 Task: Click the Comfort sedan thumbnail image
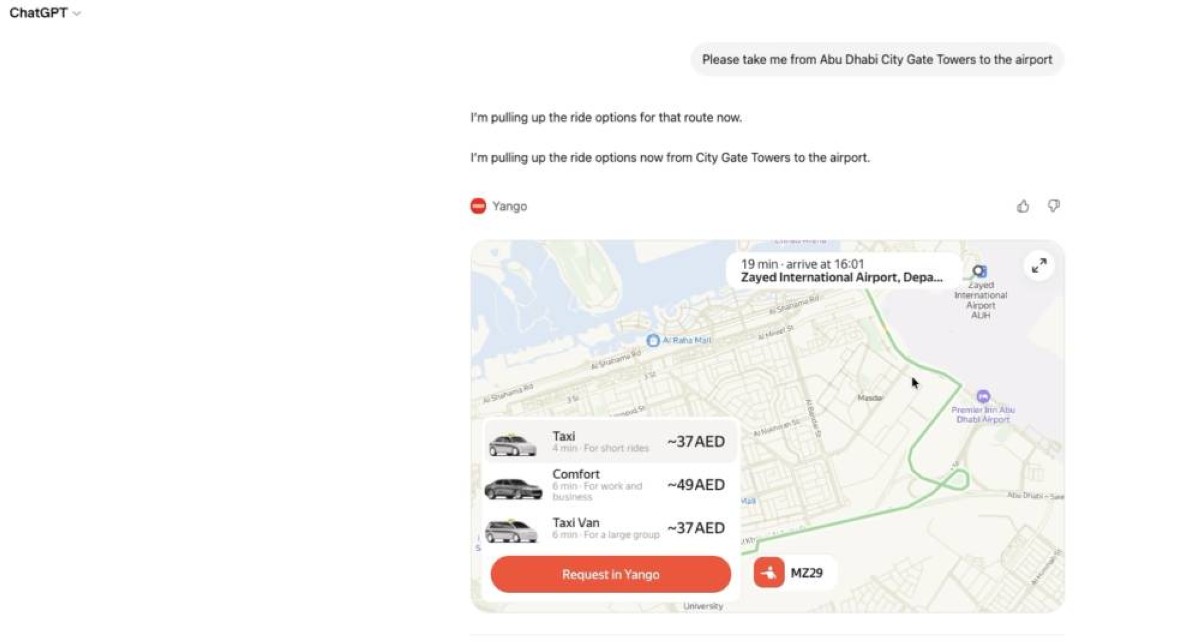pyautogui.click(x=513, y=488)
